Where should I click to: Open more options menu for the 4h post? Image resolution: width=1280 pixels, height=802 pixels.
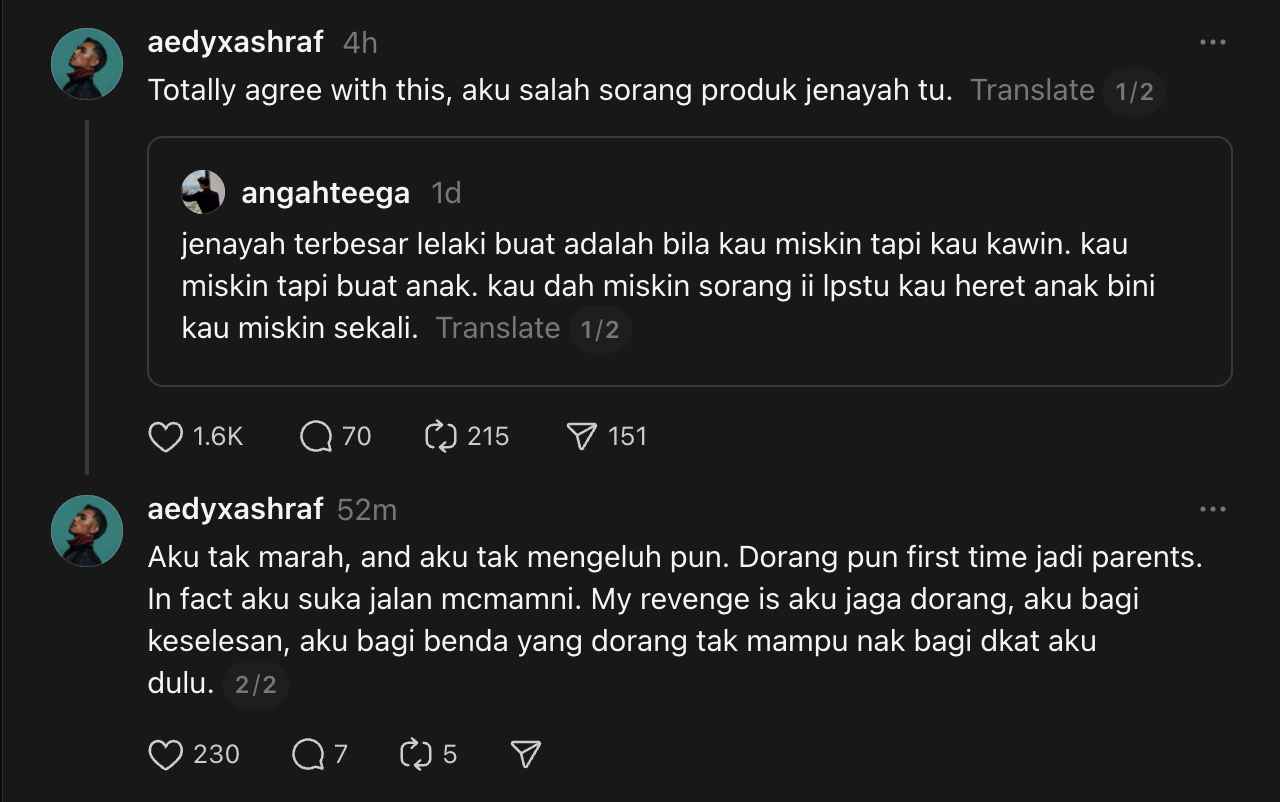click(x=1212, y=42)
